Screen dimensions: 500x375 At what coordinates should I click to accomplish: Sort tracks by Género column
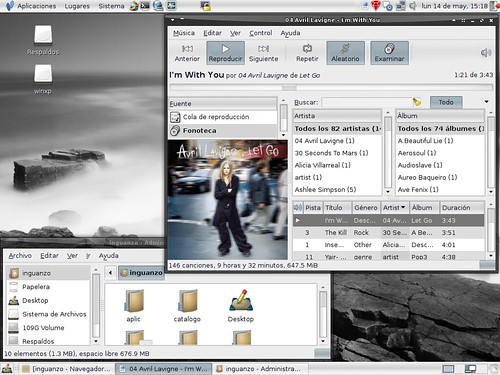(x=366, y=208)
